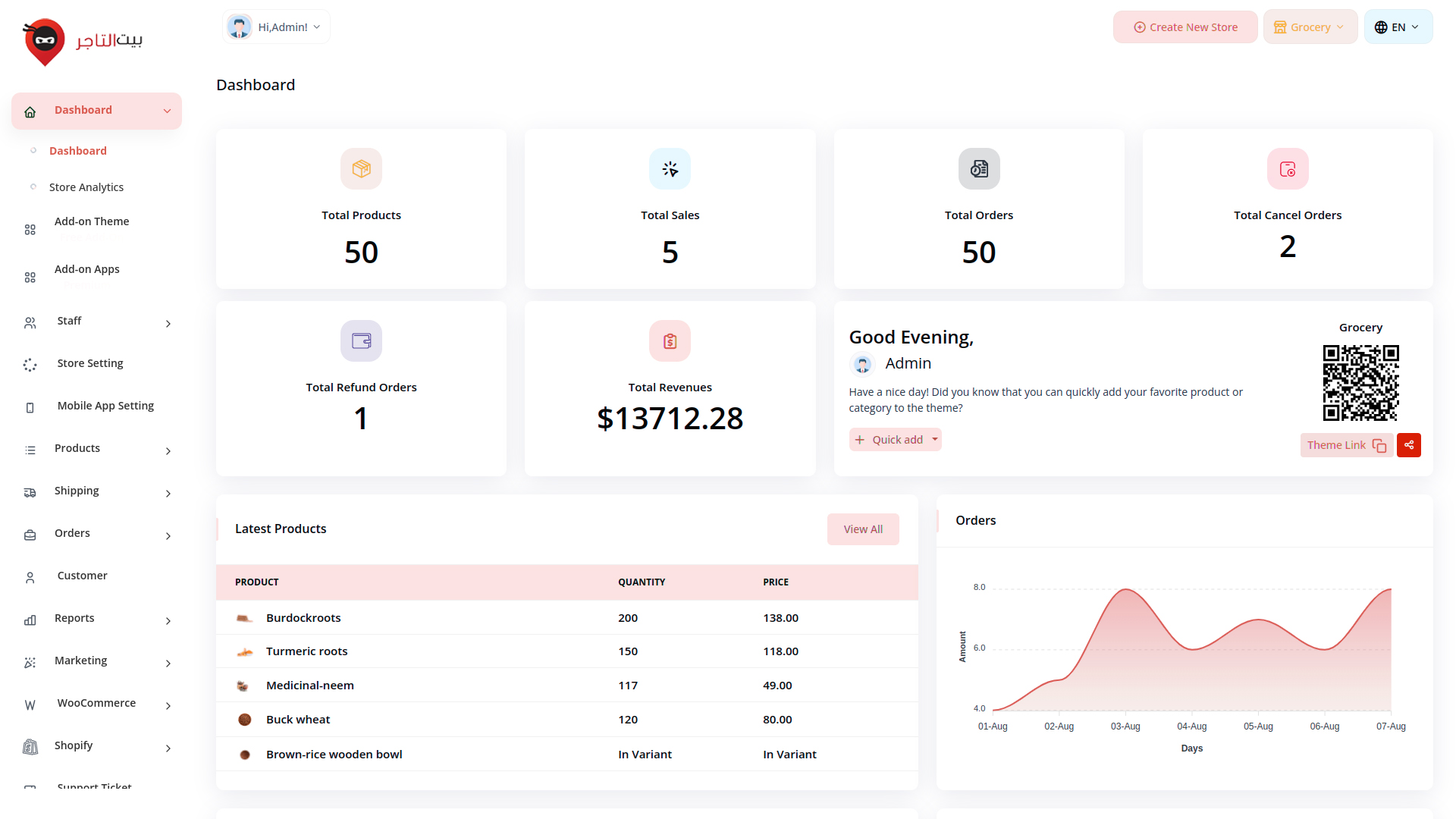The width and height of the screenshot is (1456, 819).
Task: Click the Total Revenues clipboard icon
Action: coord(670,341)
